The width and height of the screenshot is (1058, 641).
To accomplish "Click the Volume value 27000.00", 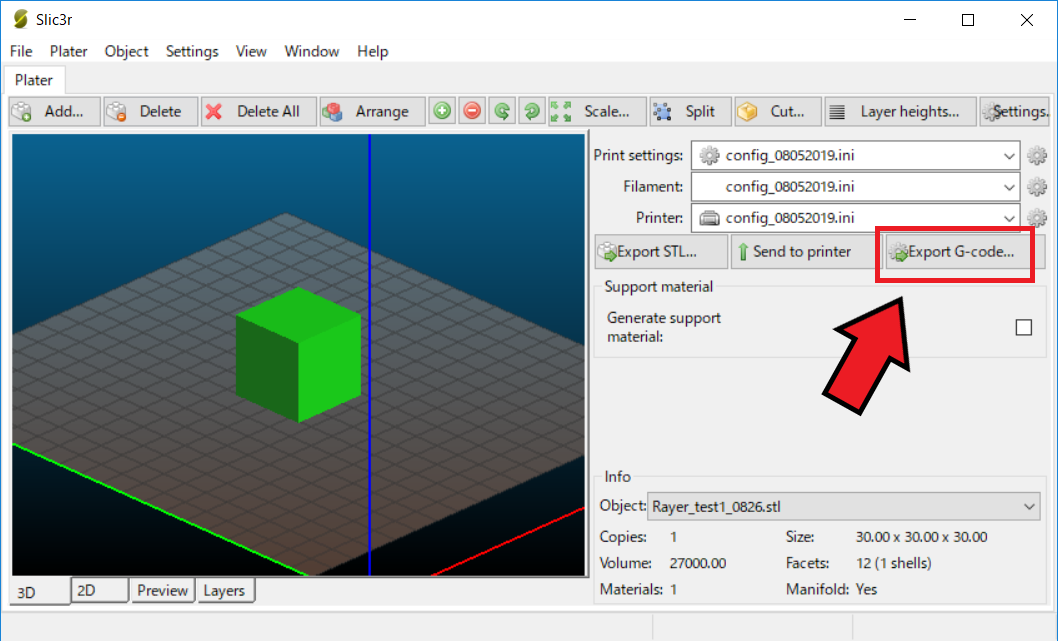I will [x=698, y=563].
